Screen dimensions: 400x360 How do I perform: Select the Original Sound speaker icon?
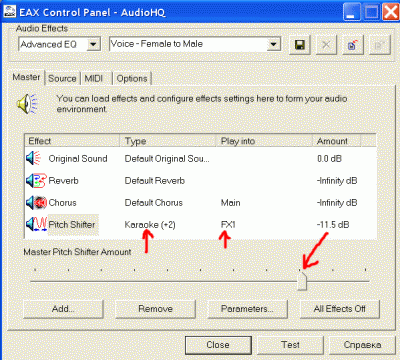pyautogui.click(x=34, y=158)
